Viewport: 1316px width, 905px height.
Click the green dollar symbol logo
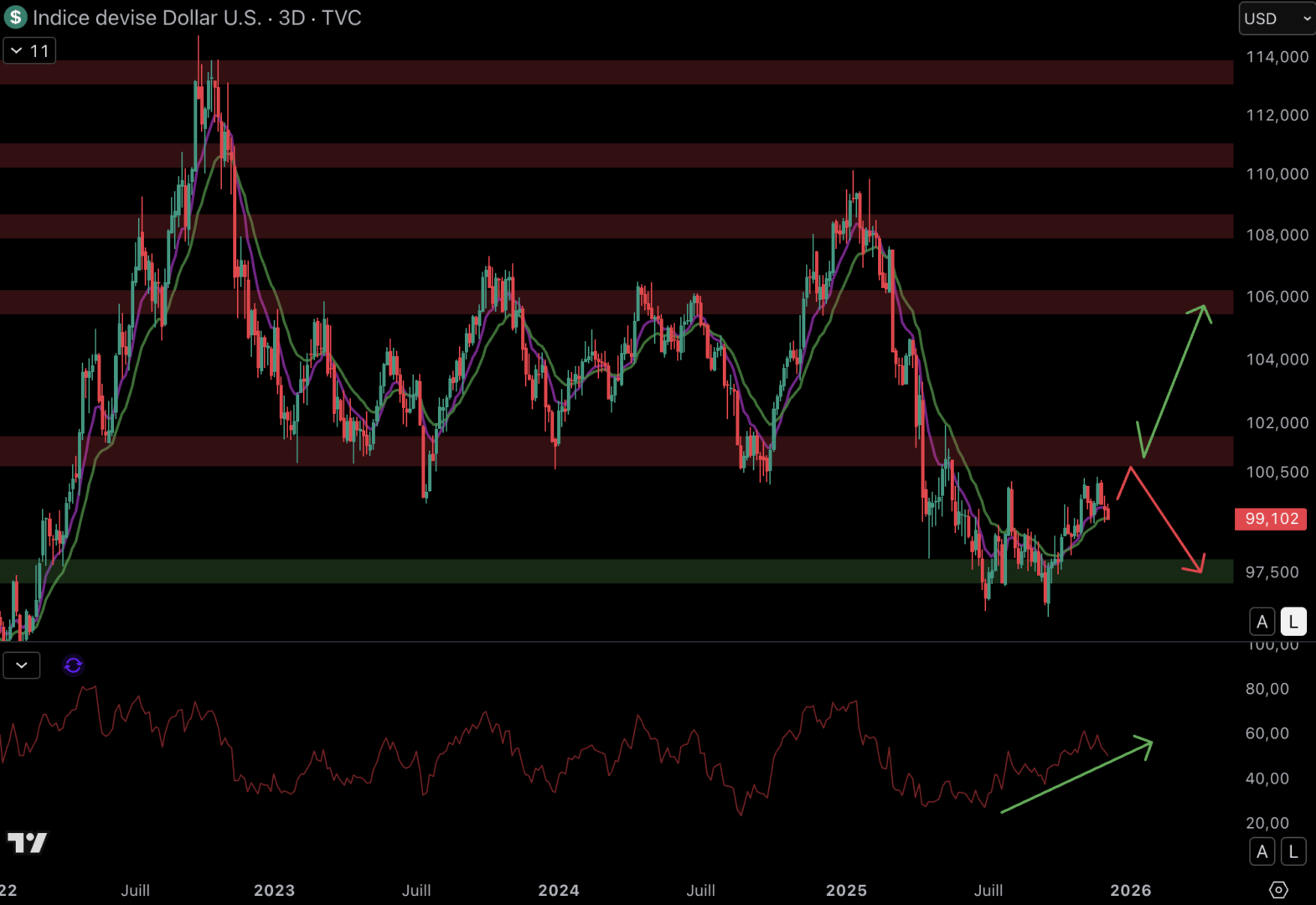click(15, 18)
